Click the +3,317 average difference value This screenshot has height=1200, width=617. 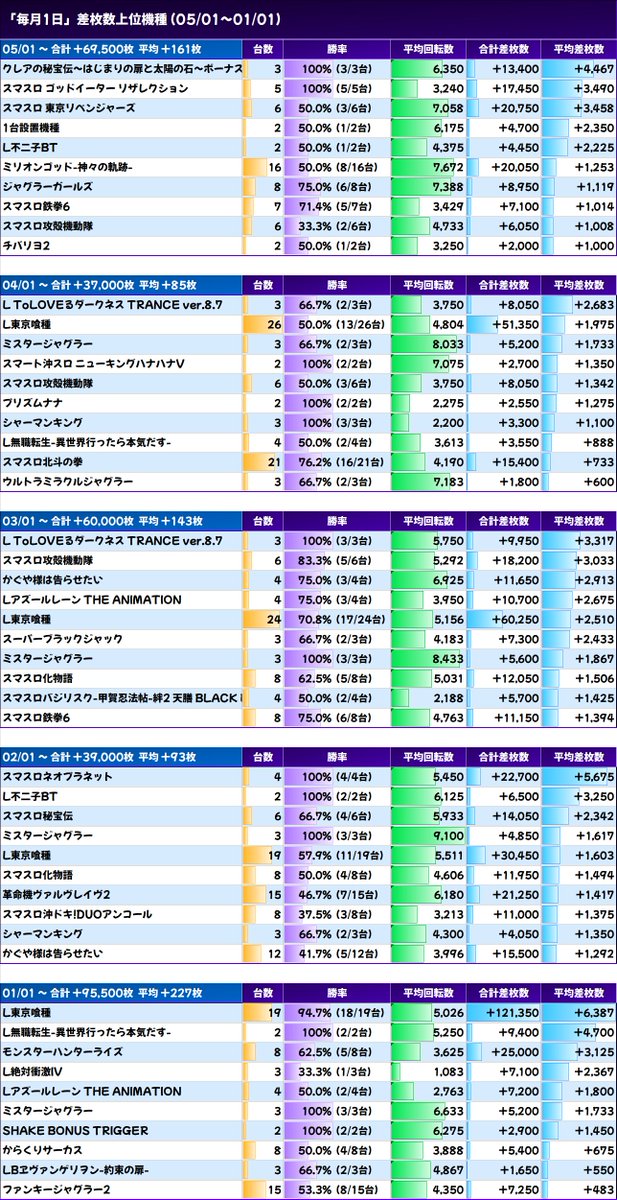coord(579,541)
